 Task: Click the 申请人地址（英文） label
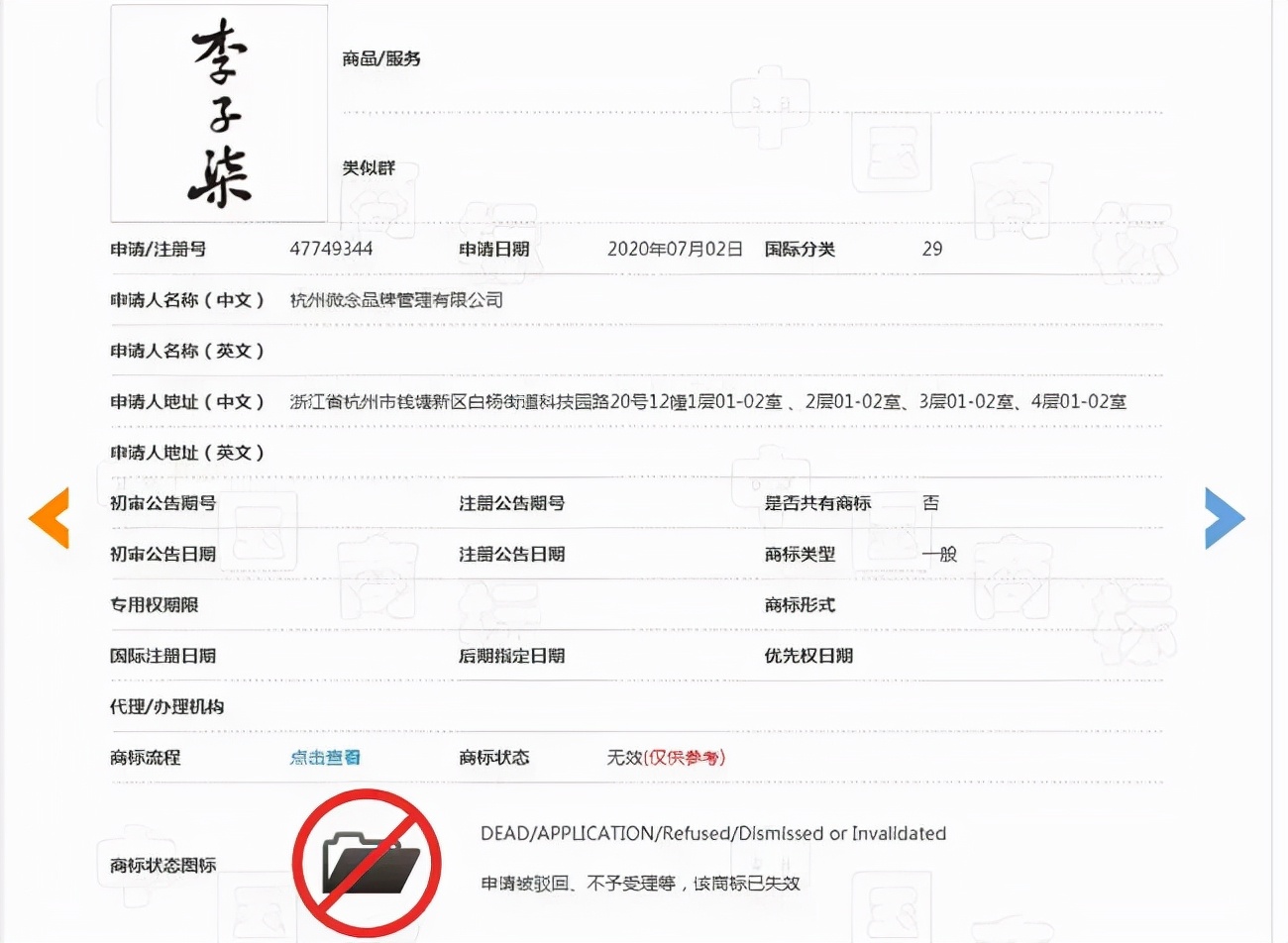pyautogui.click(x=187, y=453)
